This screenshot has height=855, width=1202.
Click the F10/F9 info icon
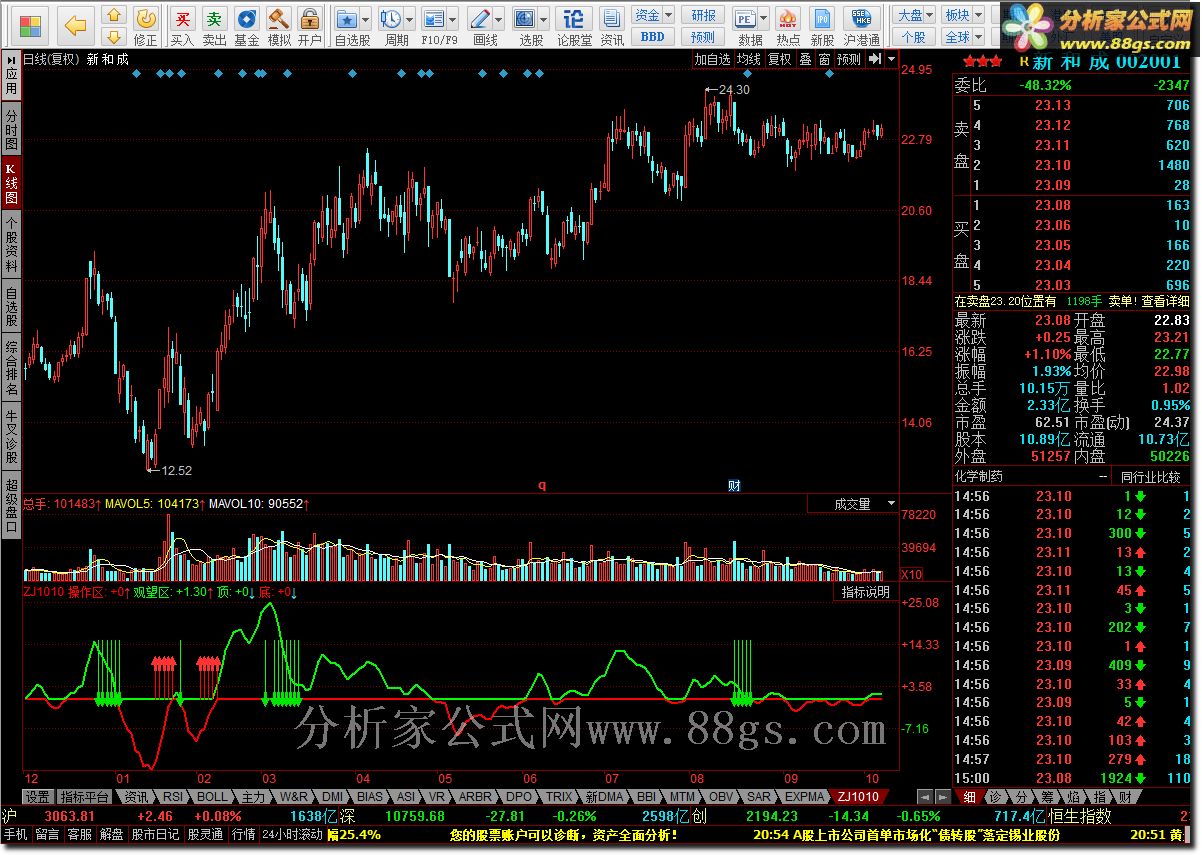click(x=434, y=19)
